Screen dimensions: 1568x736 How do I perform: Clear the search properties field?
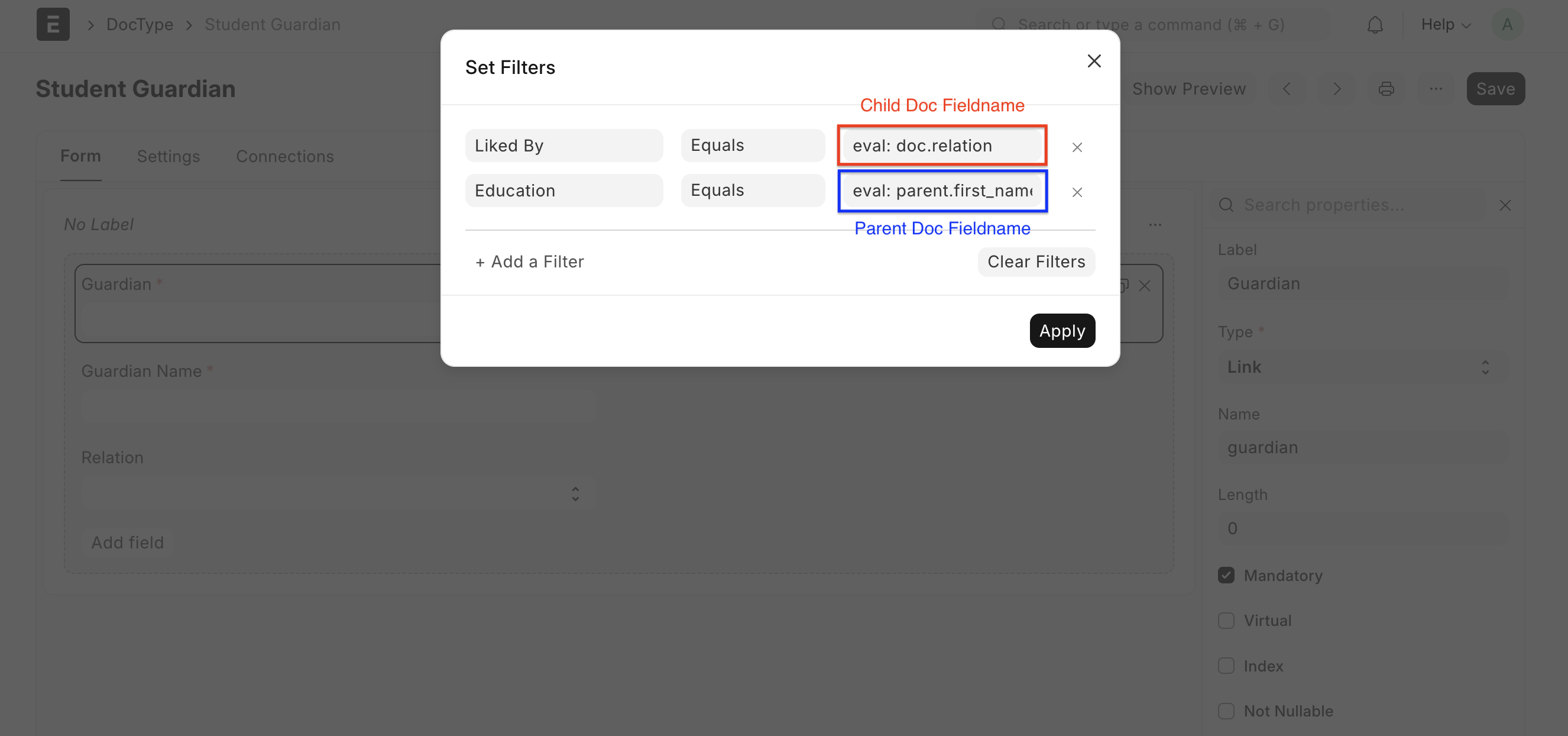[x=1505, y=205]
